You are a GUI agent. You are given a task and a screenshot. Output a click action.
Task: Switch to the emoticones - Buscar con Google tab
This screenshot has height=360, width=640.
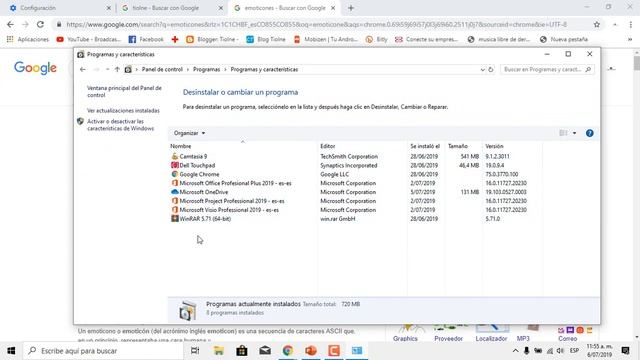pyautogui.click(x=284, y=8)
